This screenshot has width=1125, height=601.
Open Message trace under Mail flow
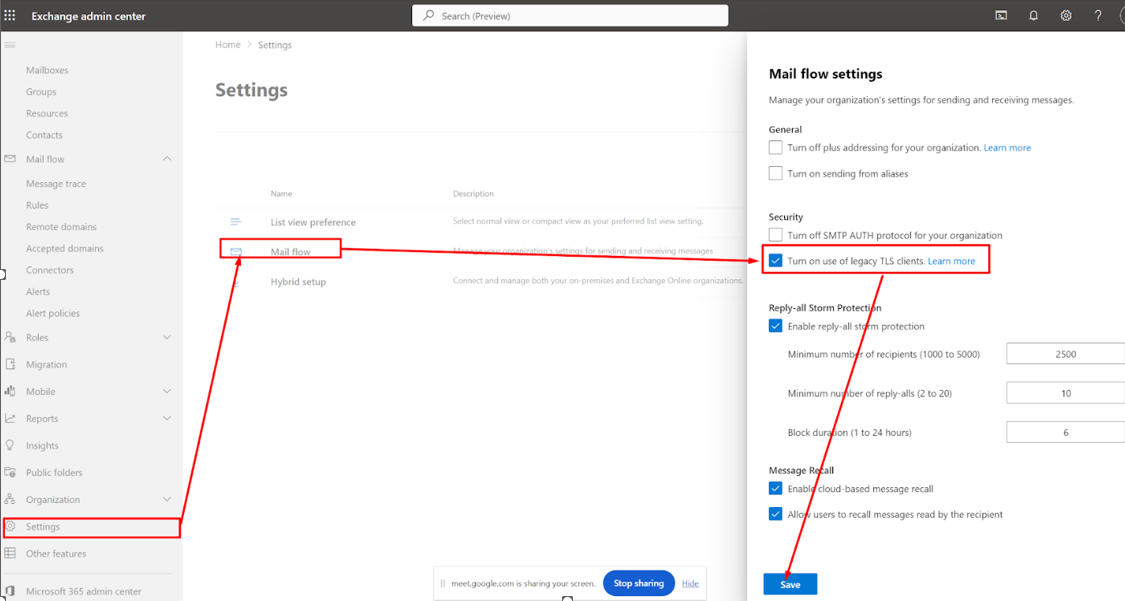click(x=56, y=184)
